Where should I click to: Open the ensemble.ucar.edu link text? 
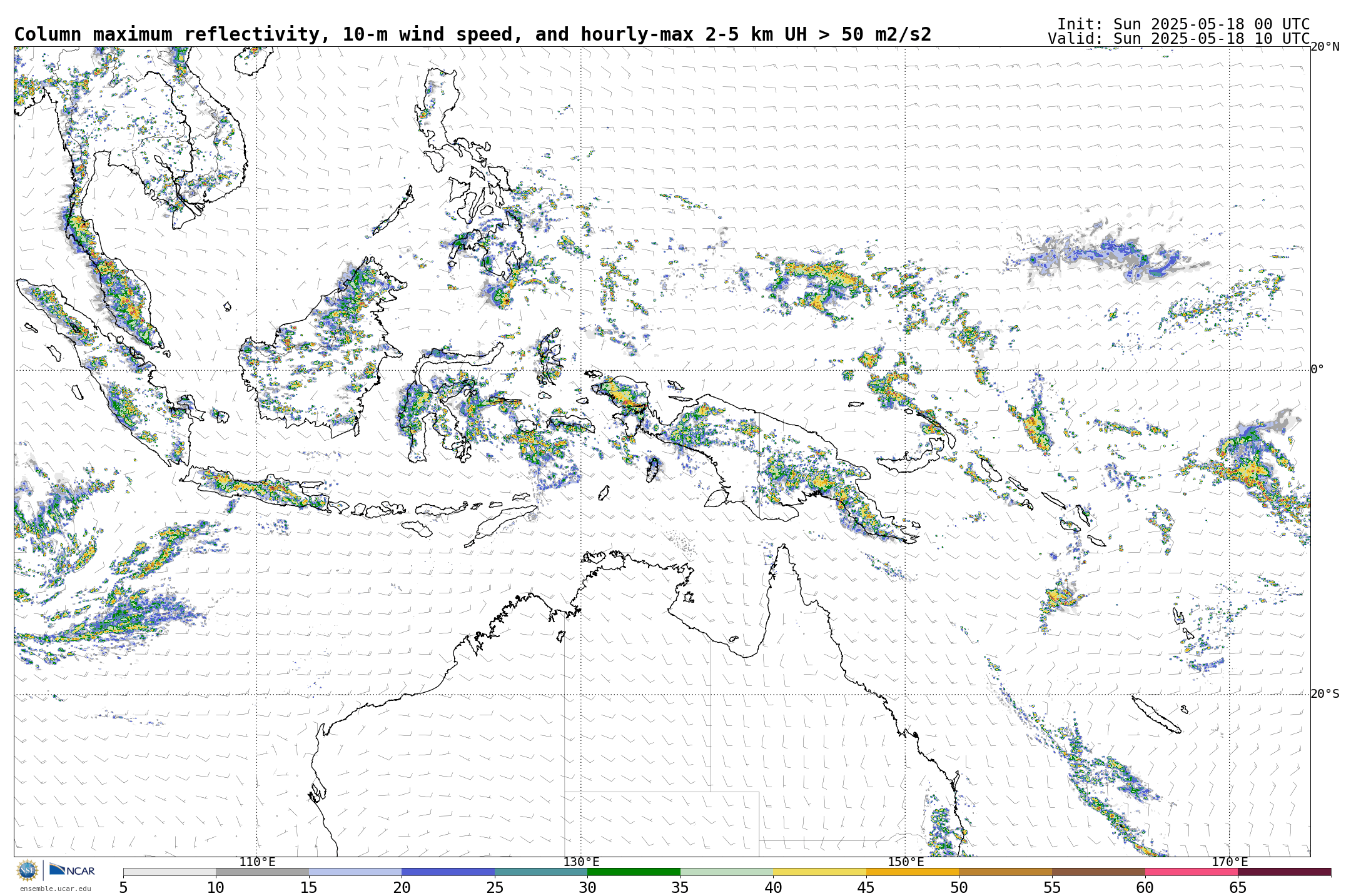click(x=55, y=888)
